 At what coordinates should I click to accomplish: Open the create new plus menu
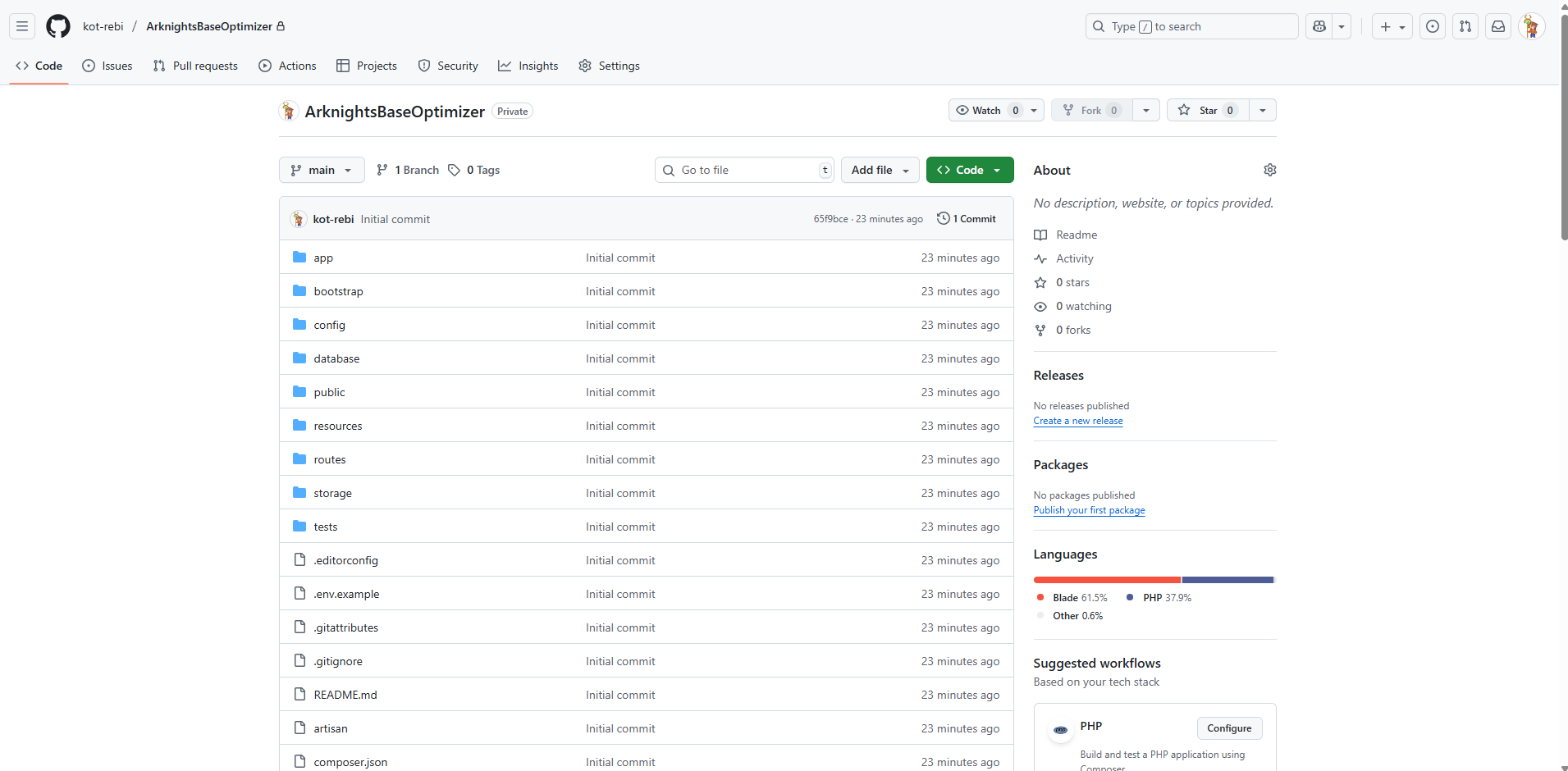pyautogui.click(x=1392, y=26)
